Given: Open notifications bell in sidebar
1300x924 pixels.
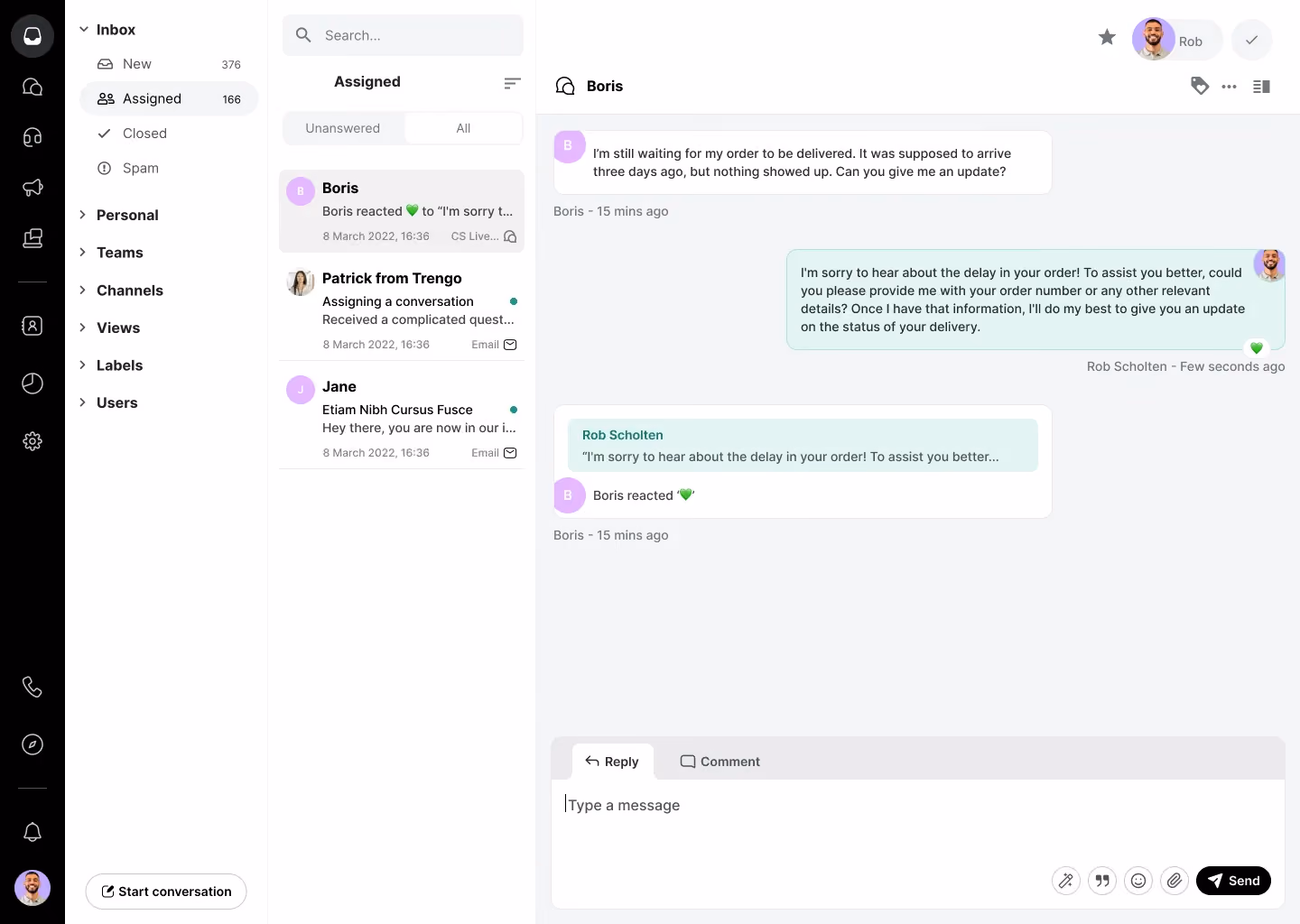Looking at the screenshot, I should [32, 832].
